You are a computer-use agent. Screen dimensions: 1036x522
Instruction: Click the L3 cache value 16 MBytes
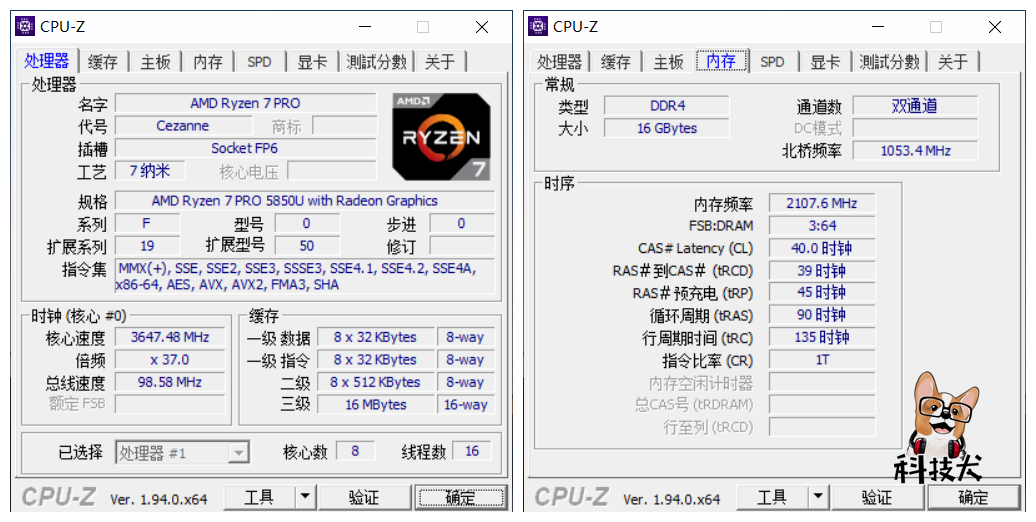pyautogui.click(x=375, y=404)
